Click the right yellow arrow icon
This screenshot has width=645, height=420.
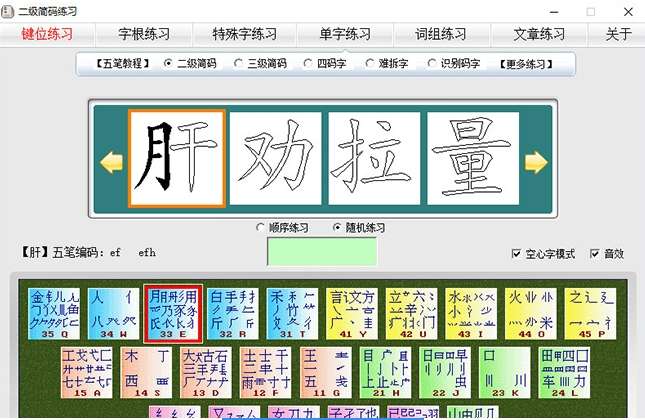pyautogui.click(x=536, y=162)
